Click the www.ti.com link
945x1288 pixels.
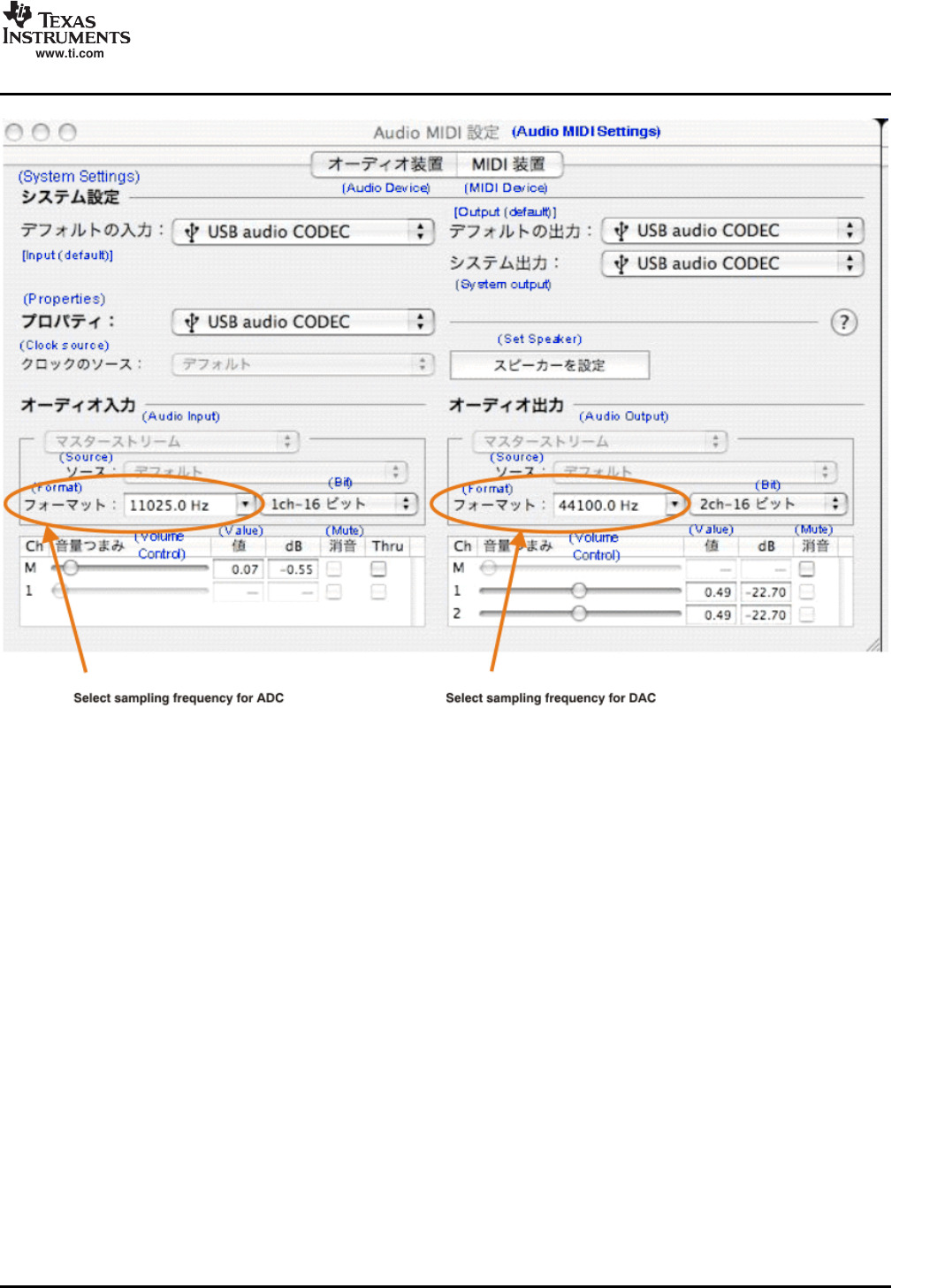click(70, 54)
